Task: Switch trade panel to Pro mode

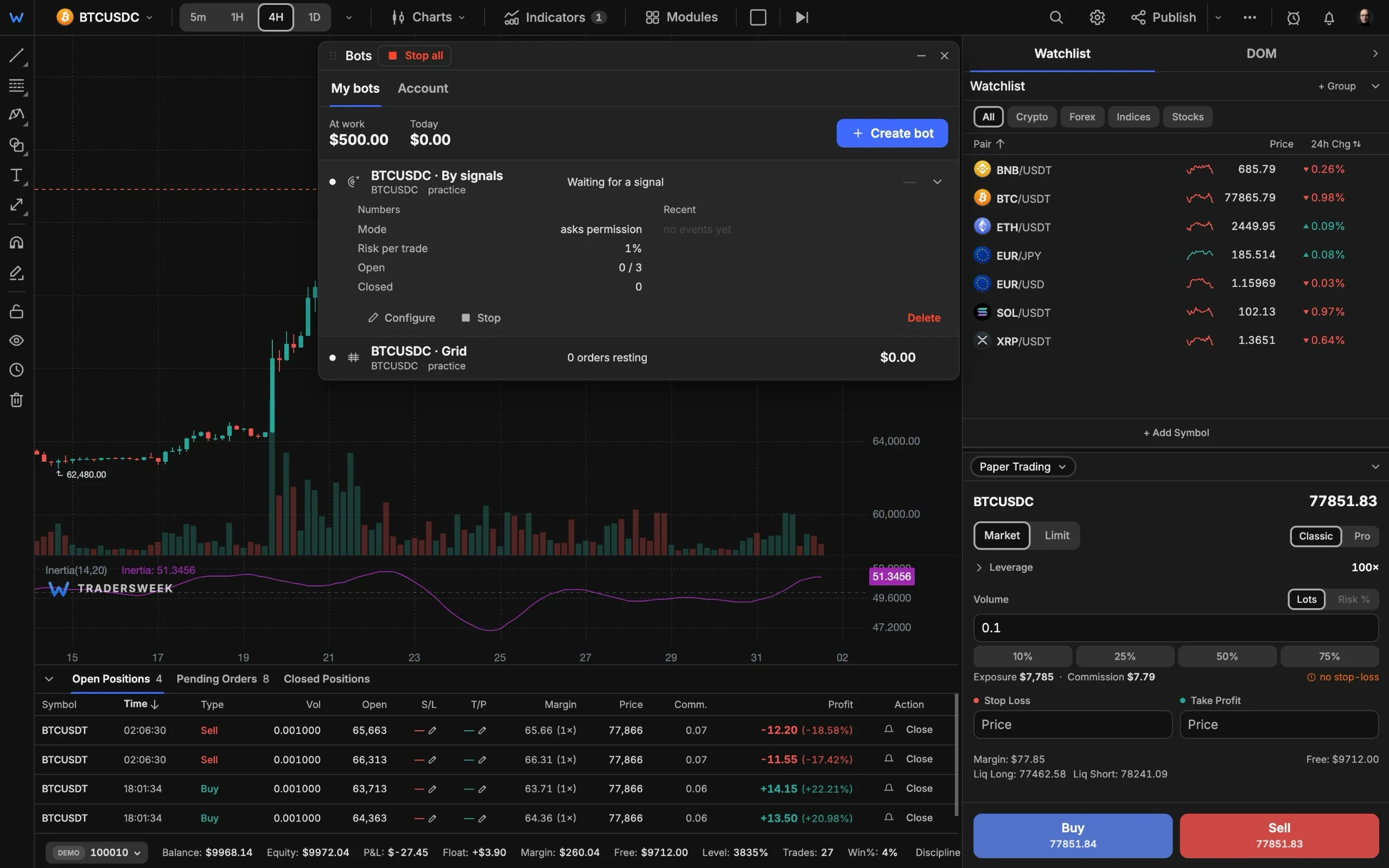Action: (1361, 535)
